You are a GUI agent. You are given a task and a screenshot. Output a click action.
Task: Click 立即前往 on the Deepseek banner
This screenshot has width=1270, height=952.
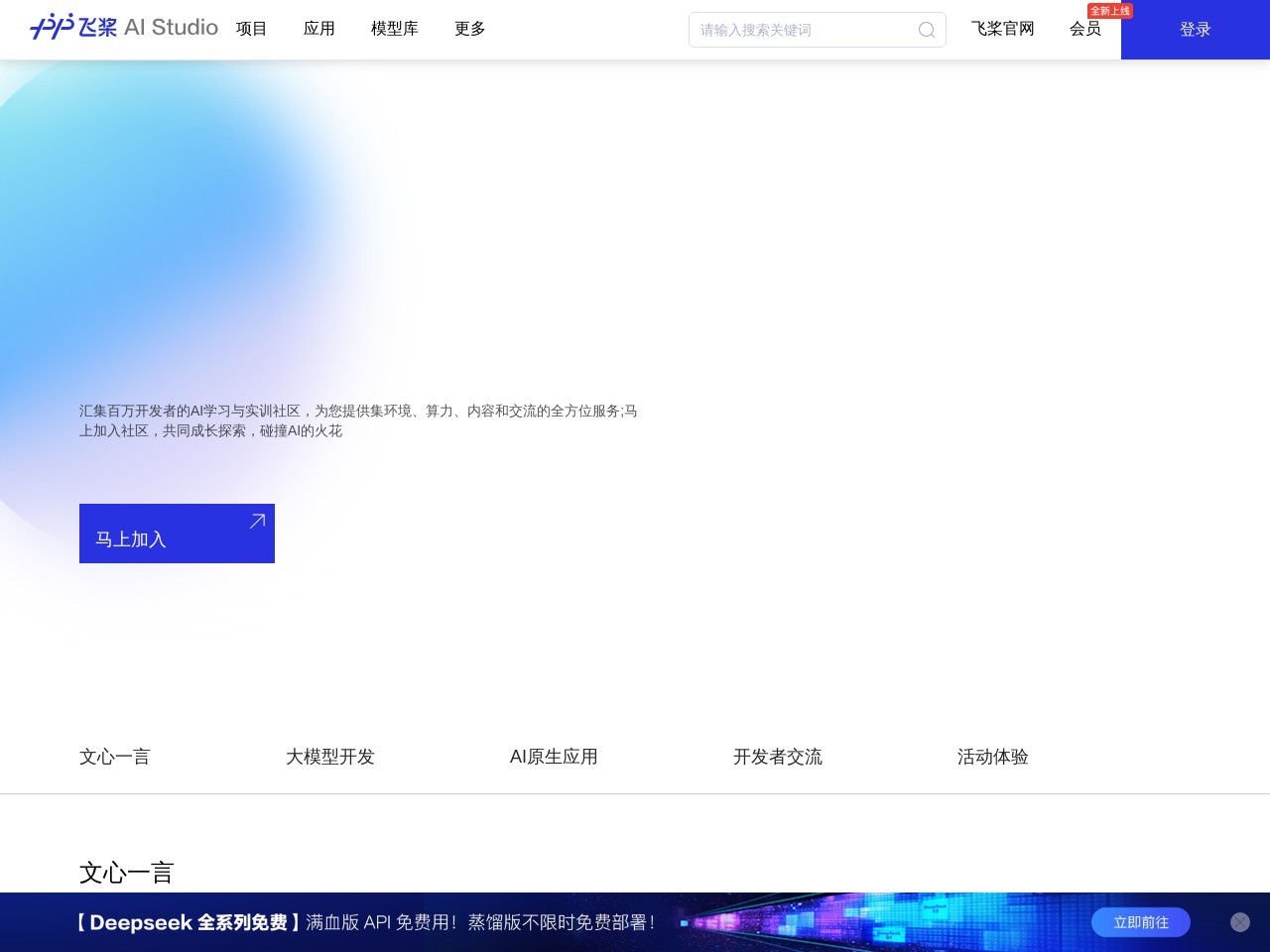click(x=1139, y=921)
